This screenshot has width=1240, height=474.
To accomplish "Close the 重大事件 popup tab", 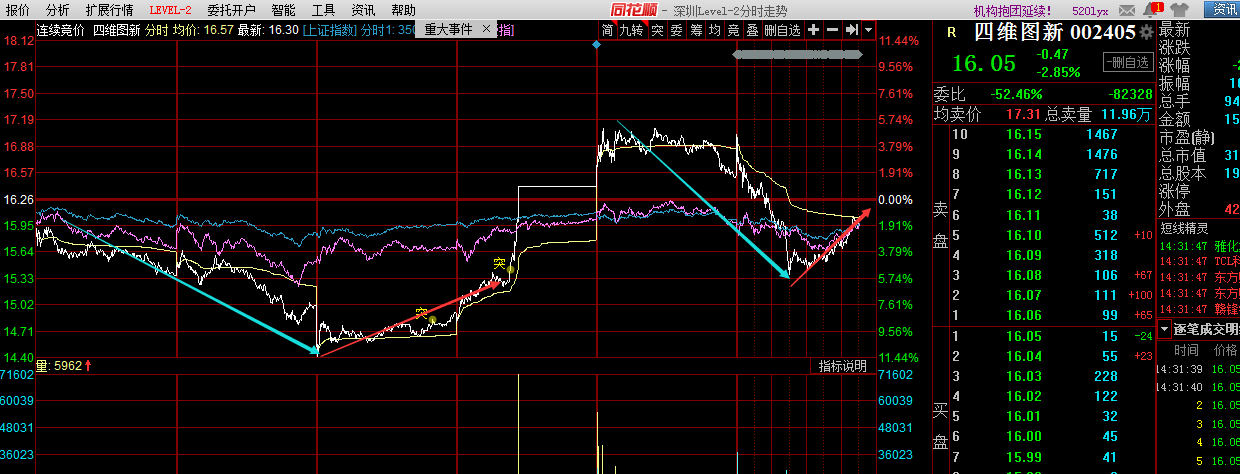I will (487, 30).
